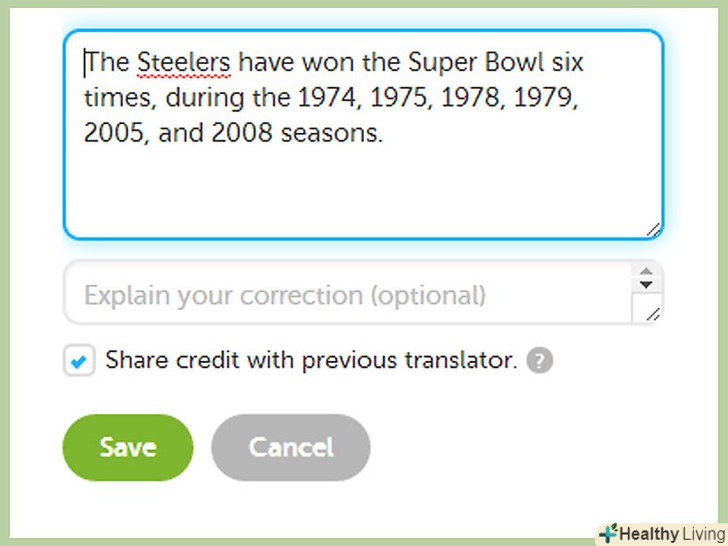The height and width of the screenshot is (546, 728).
Task: Click the explanation field resize handle
Action: coord(653,315)
